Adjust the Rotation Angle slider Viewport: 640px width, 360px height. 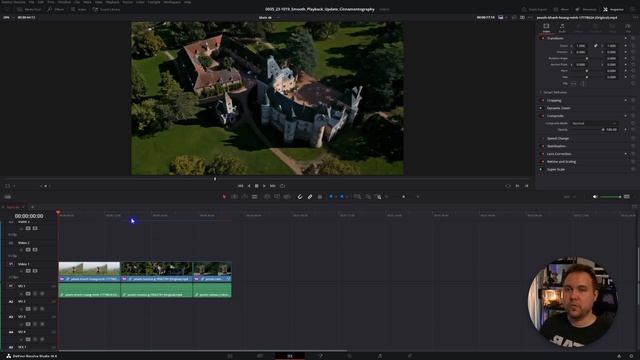[587, 58]
